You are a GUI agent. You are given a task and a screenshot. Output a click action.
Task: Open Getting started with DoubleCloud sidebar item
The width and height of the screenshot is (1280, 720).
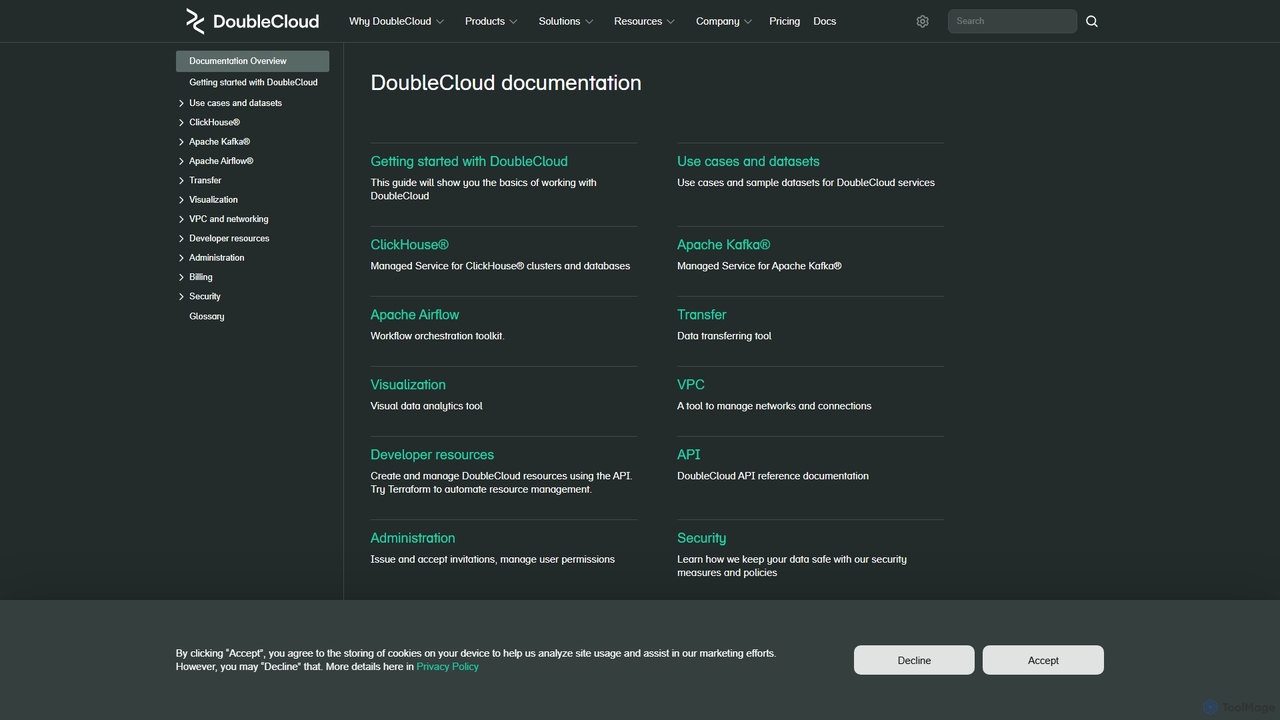tap(253, 82)
